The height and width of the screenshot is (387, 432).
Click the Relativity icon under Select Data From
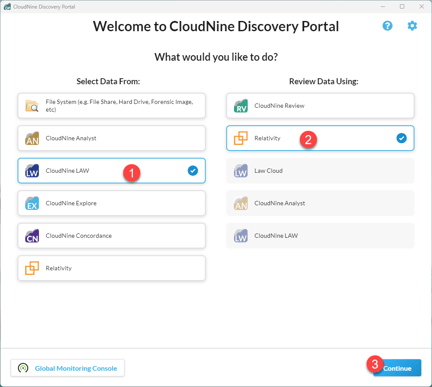pos(32,268)
